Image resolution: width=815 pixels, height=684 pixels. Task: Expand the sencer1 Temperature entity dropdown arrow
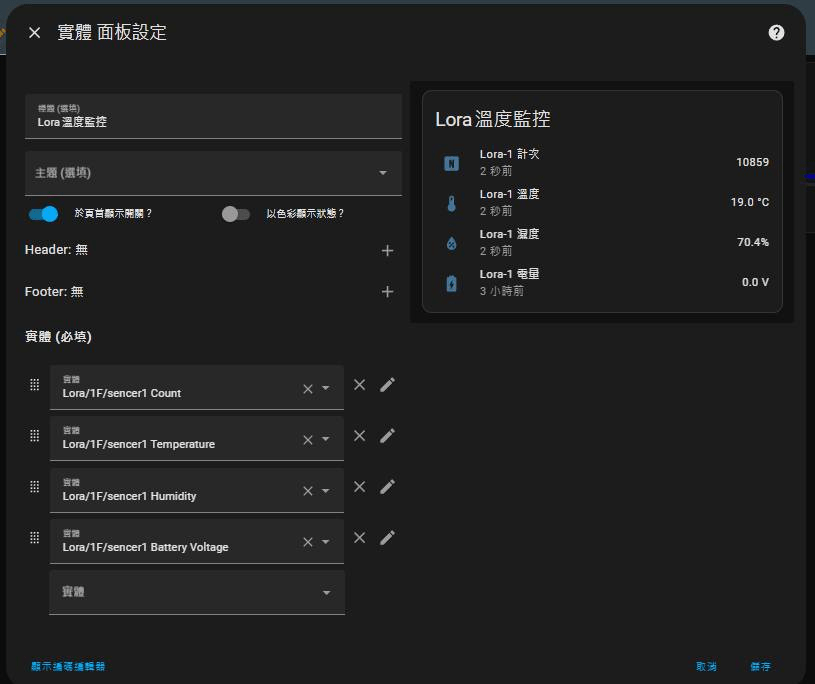click(x=326, y=440)
